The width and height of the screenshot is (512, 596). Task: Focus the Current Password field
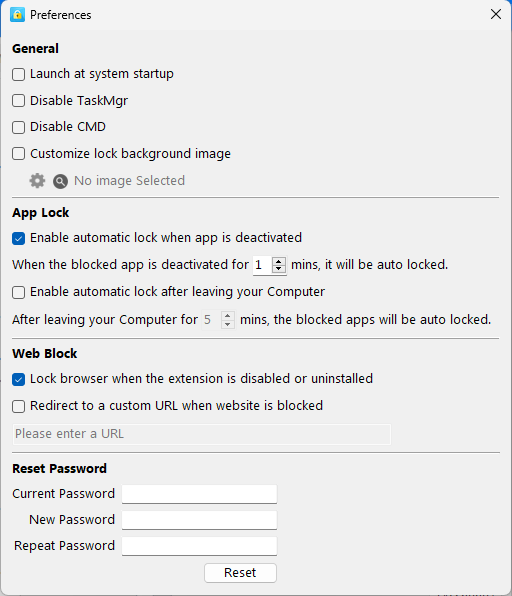click(x=200, y=494)
